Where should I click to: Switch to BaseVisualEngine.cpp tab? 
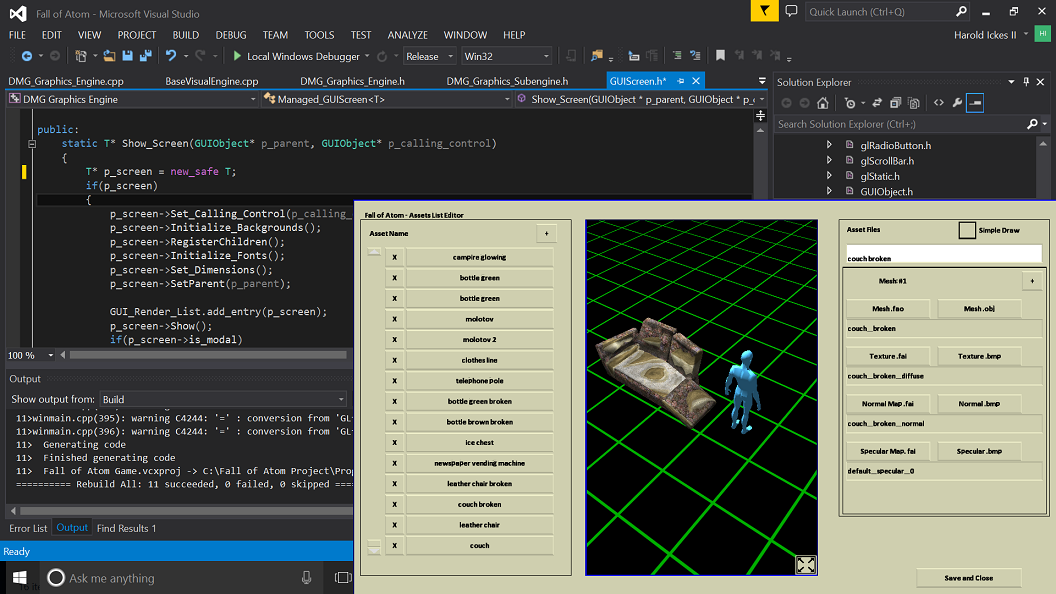[x=211, y=81]
